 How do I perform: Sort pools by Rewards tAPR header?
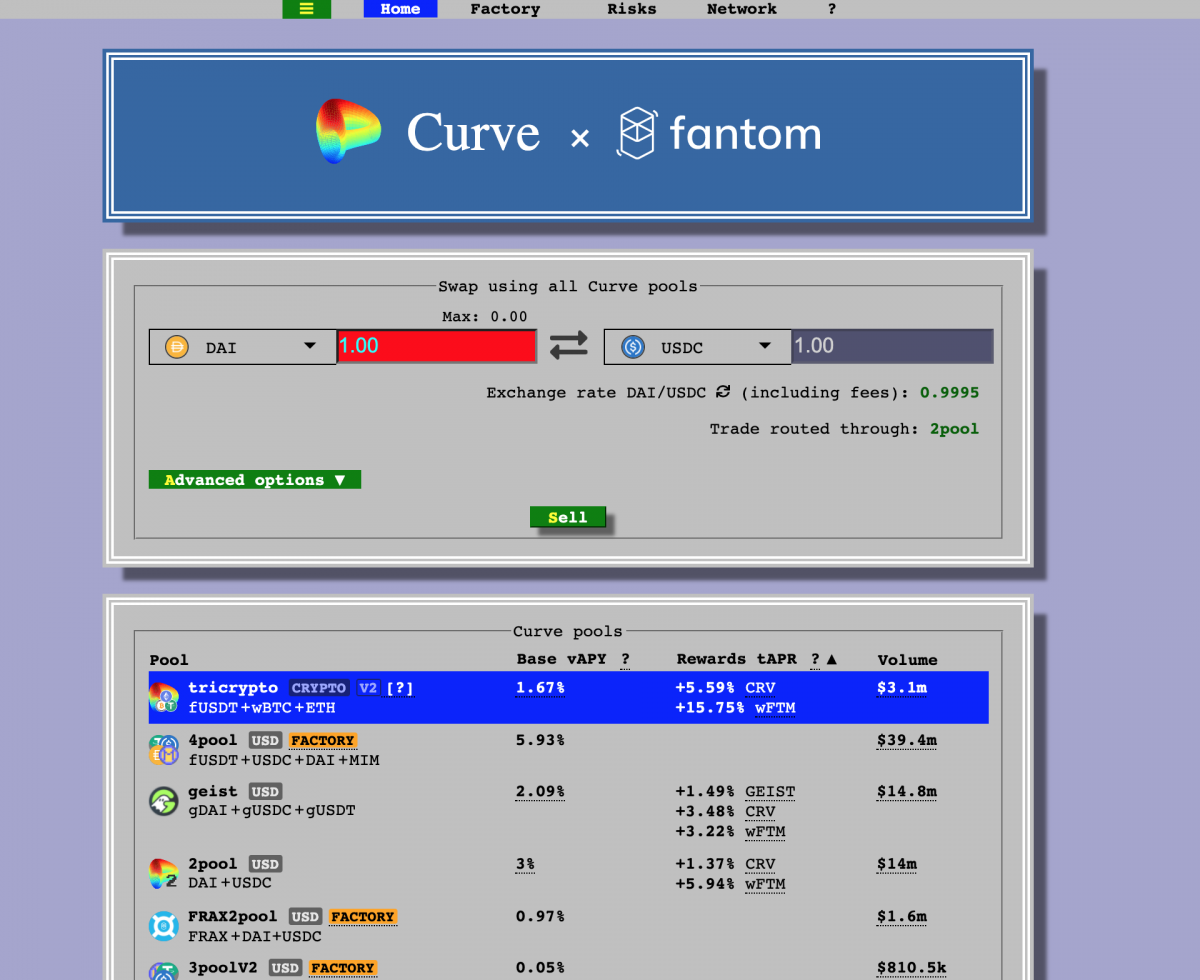pyautogui.click(x=739, y=659)
